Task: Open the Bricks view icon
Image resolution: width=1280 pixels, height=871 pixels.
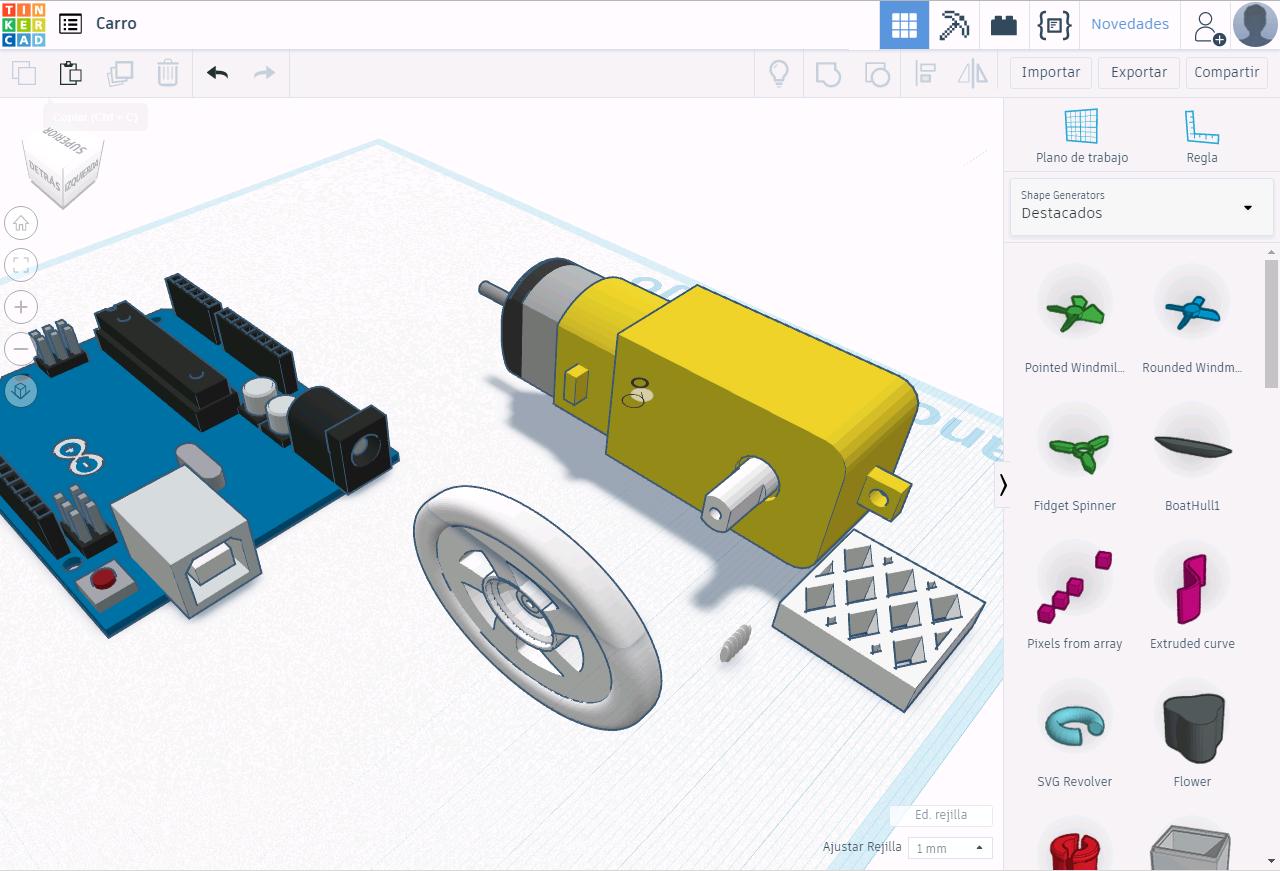Action: click(x=1003, y=24)
